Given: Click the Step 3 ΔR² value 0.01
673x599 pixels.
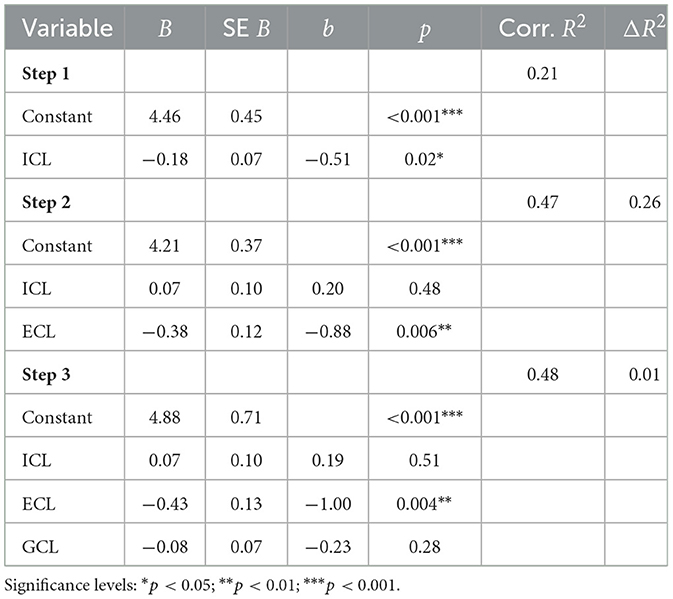Looking at the screenshot, I should [645, 374].
